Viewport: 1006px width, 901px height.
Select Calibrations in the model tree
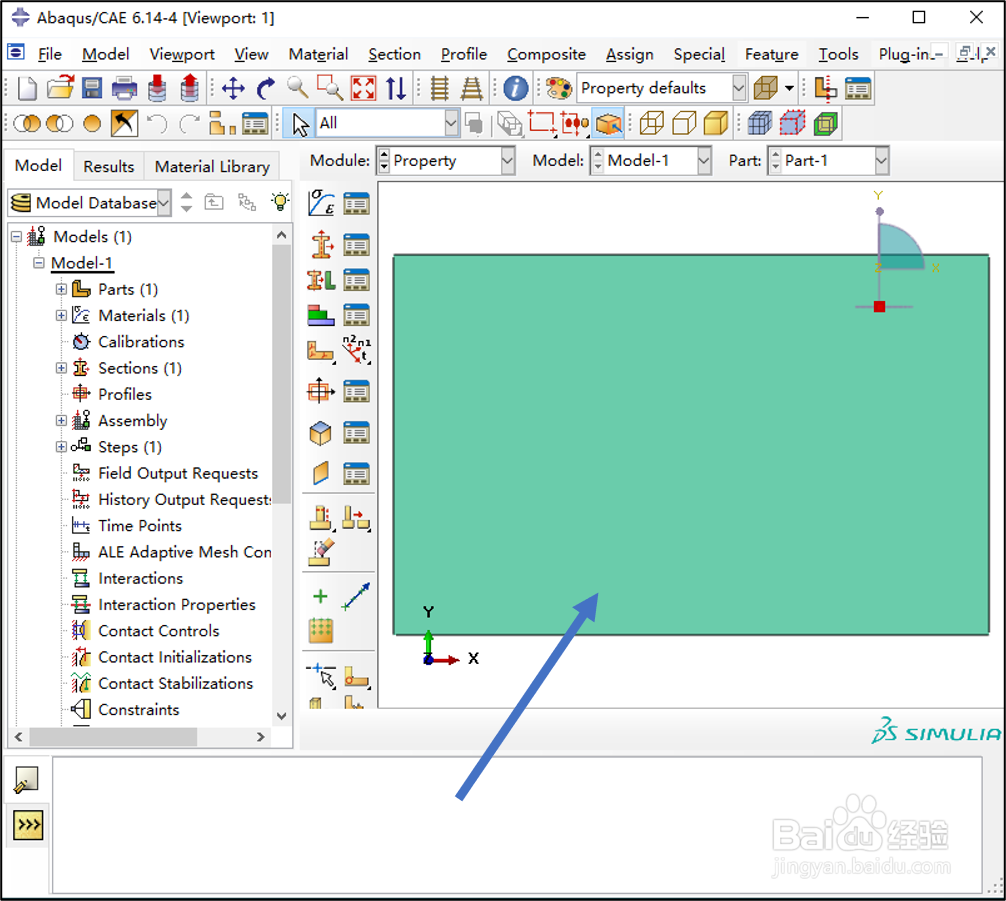(x=141, y=342)
